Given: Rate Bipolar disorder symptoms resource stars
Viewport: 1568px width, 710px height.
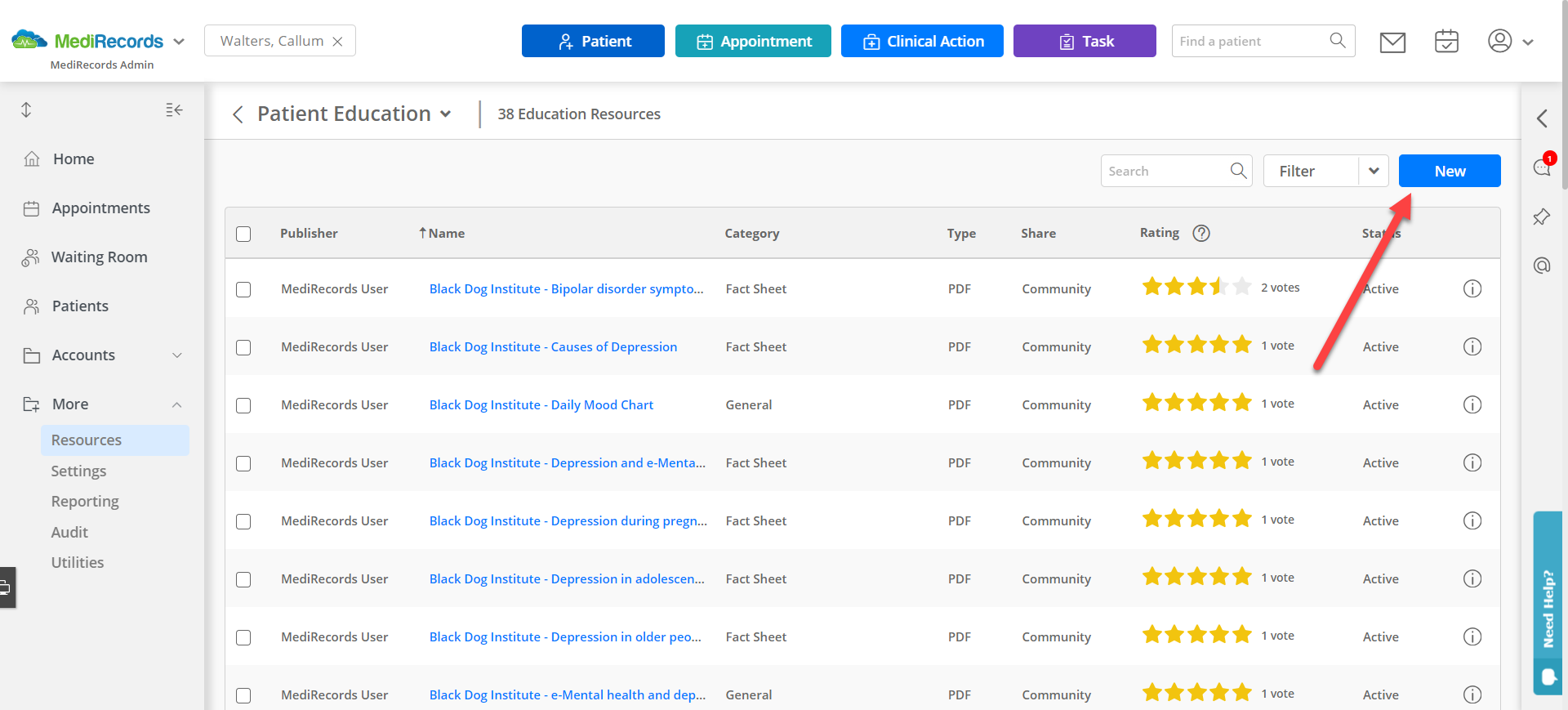Looking at the screenshot, I should tap(1196, 287).
